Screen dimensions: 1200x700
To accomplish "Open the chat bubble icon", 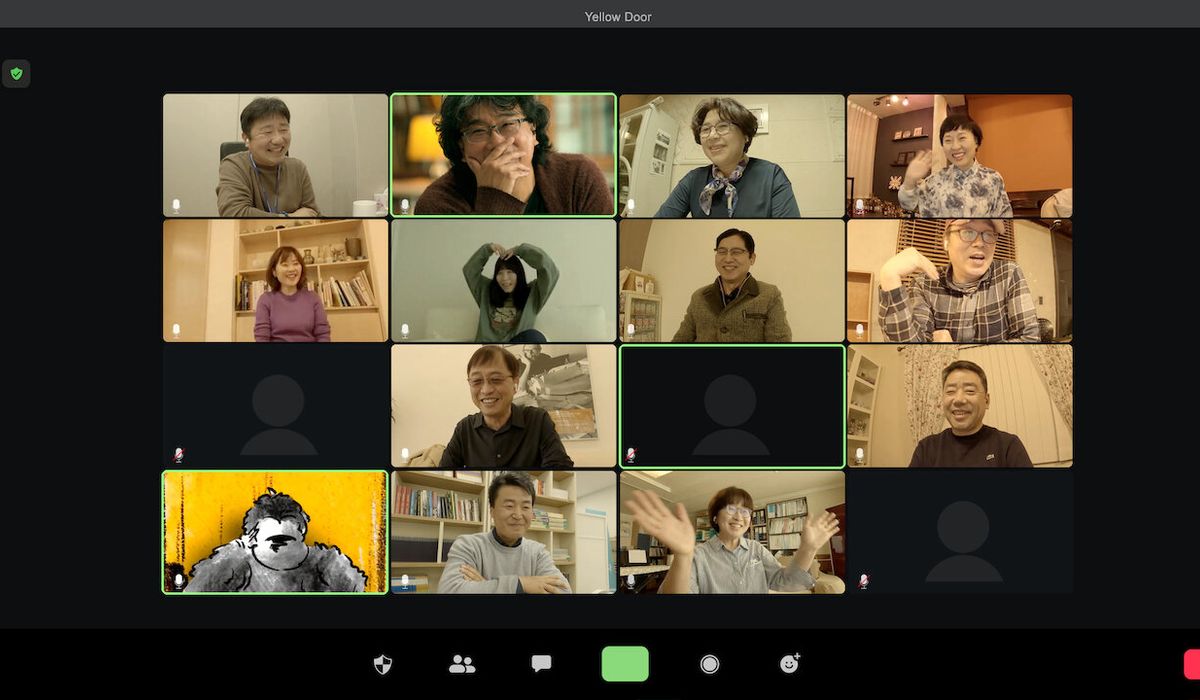I will tap(541, 664).
